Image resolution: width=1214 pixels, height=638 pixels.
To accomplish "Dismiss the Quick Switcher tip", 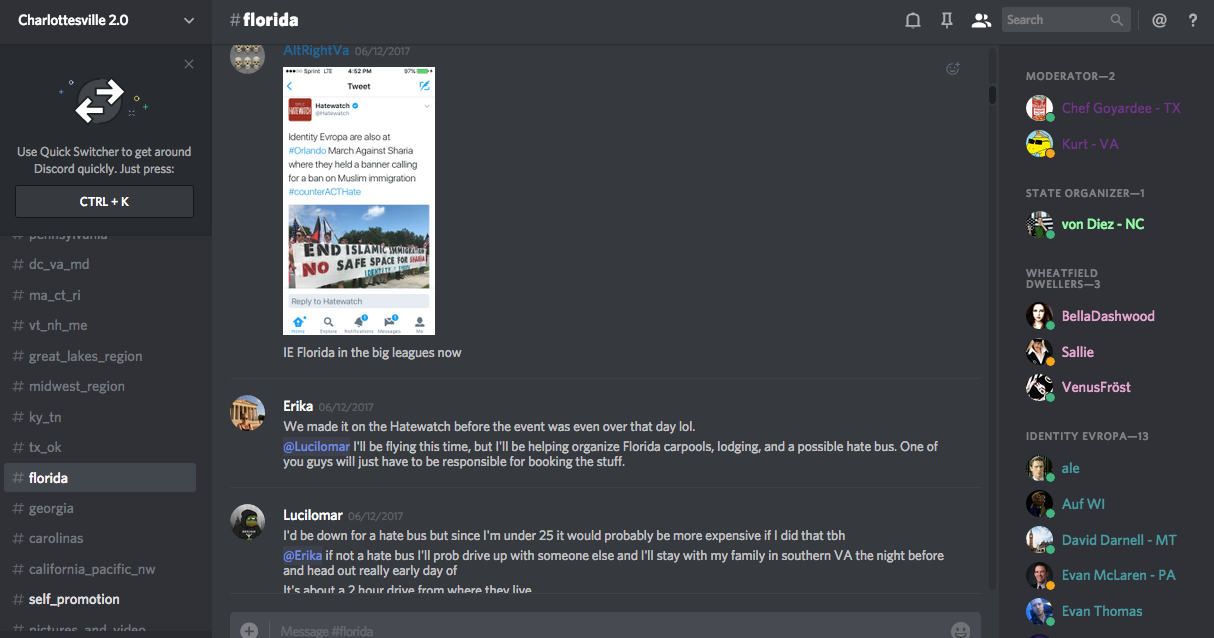I will click(x=189, y=64).
